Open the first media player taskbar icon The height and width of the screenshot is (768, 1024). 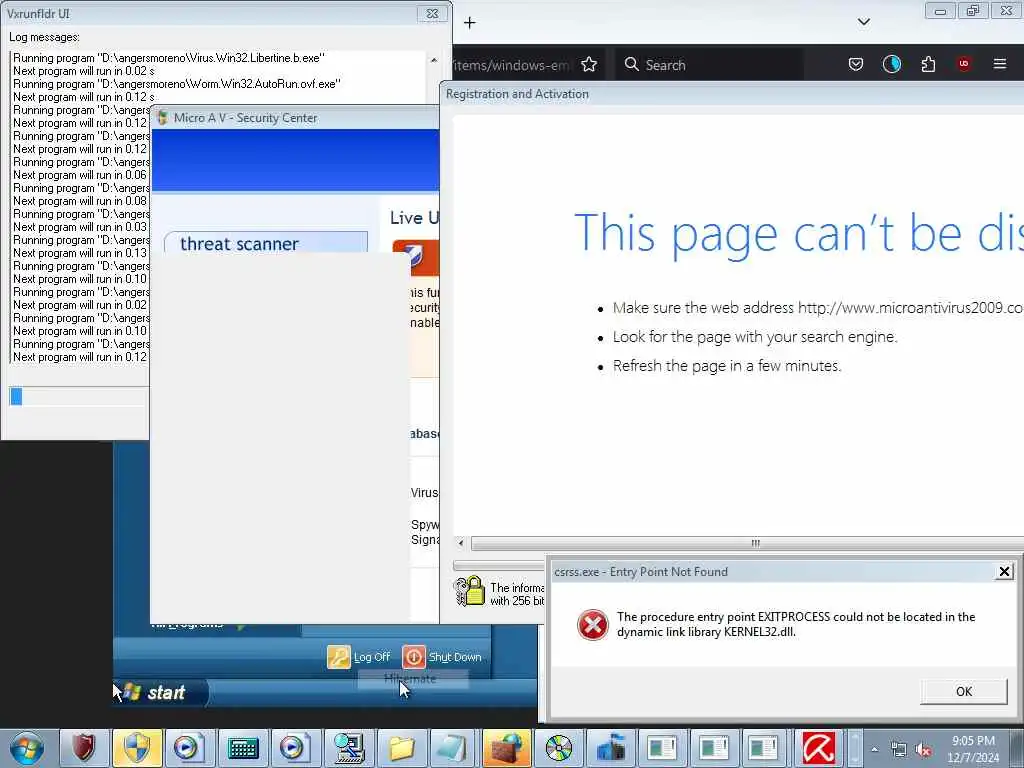(189, 748)
